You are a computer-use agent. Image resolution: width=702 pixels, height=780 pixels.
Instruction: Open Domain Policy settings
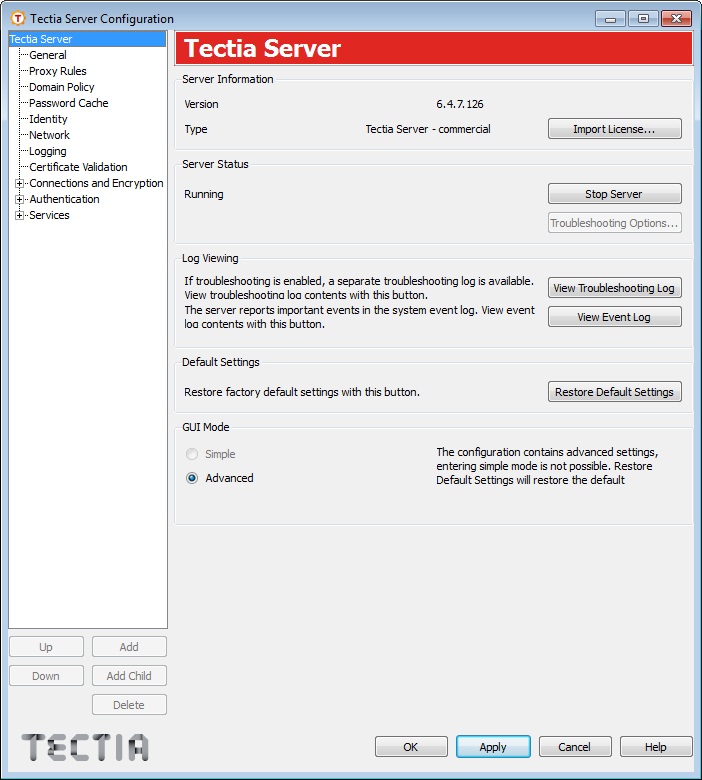[x=62, y=87]
